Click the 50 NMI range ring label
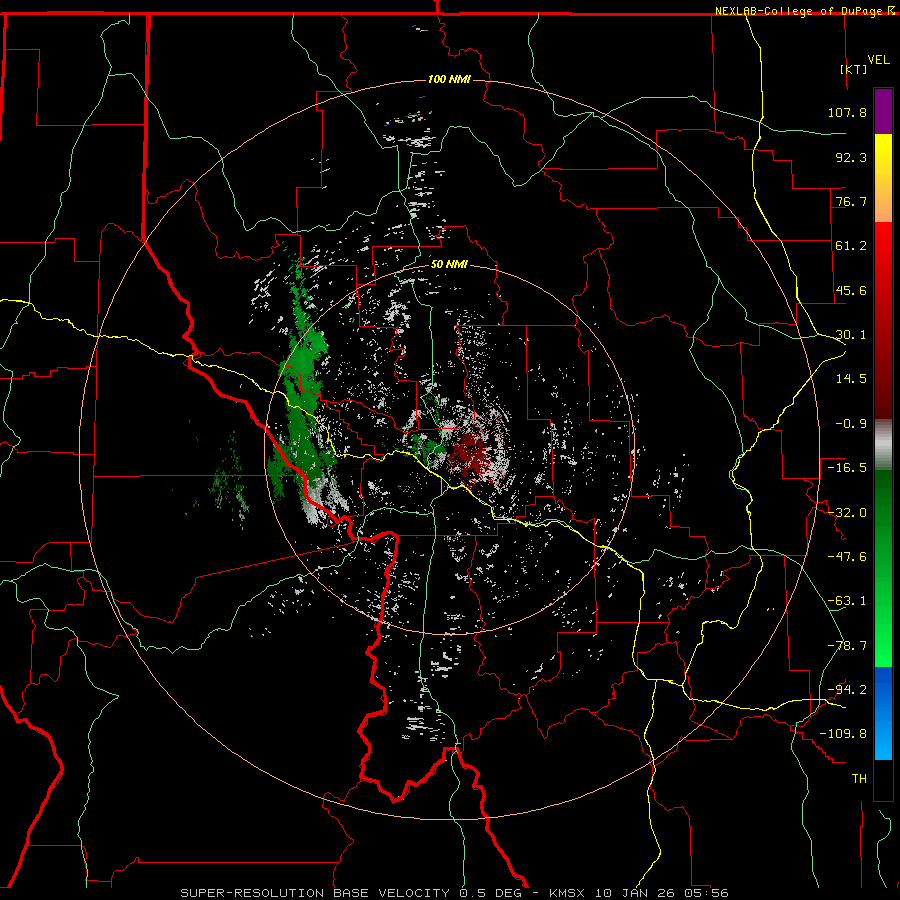Screen dimensions: 900x900 [449, 264]
